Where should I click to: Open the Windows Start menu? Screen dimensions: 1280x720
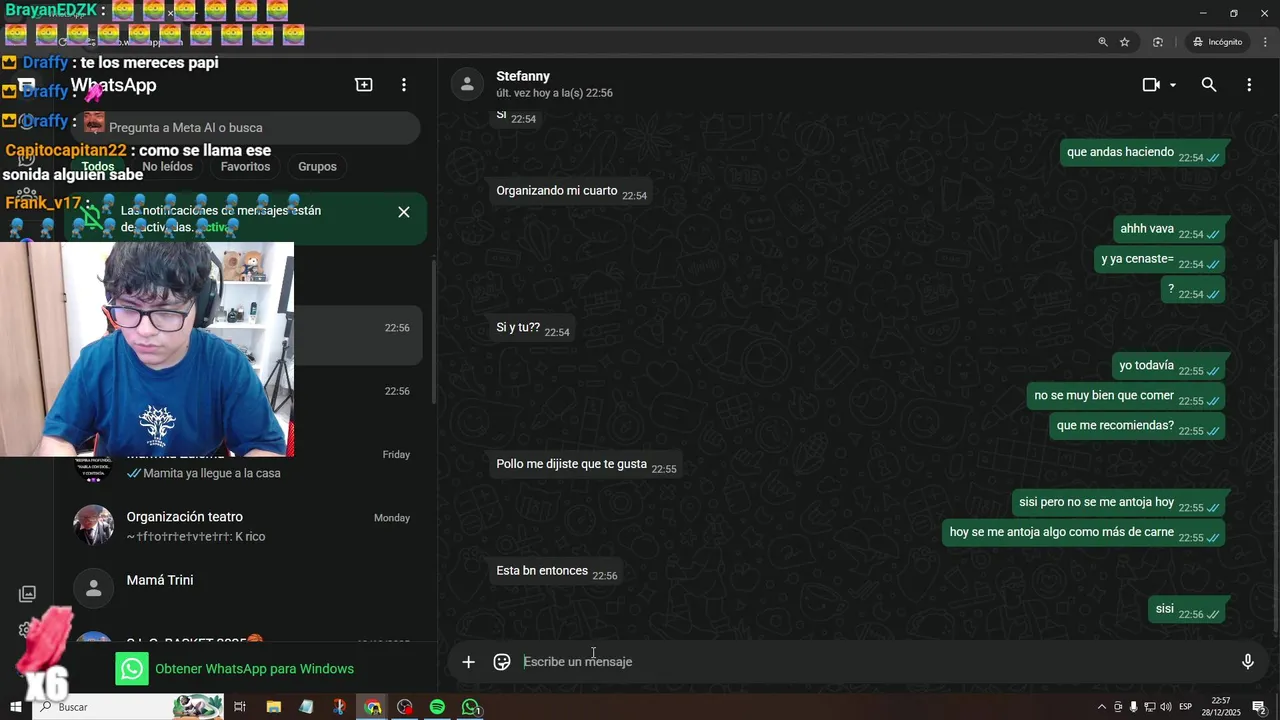[x=16, y=707]
